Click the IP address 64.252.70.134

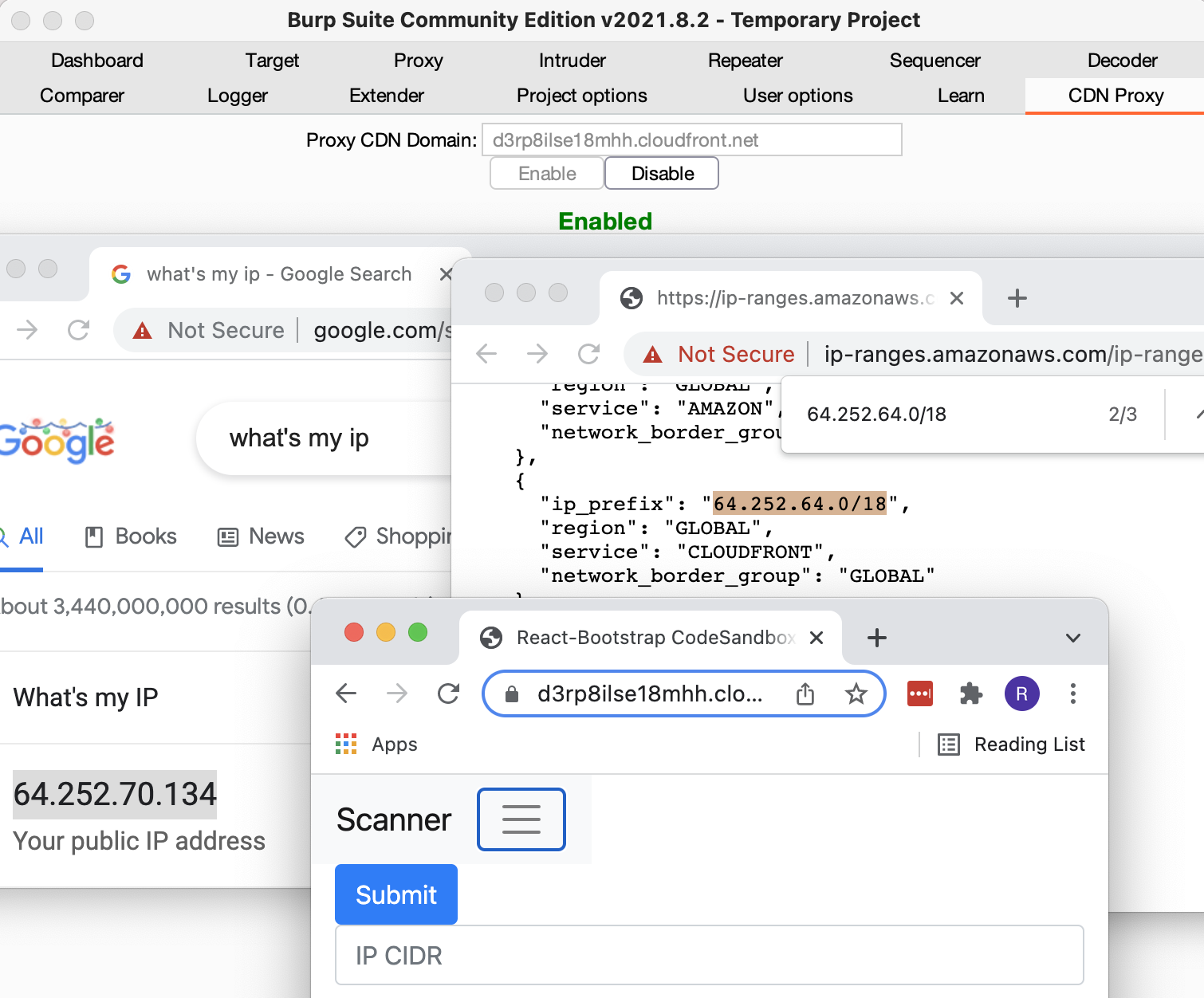click(x=115, y=794)
